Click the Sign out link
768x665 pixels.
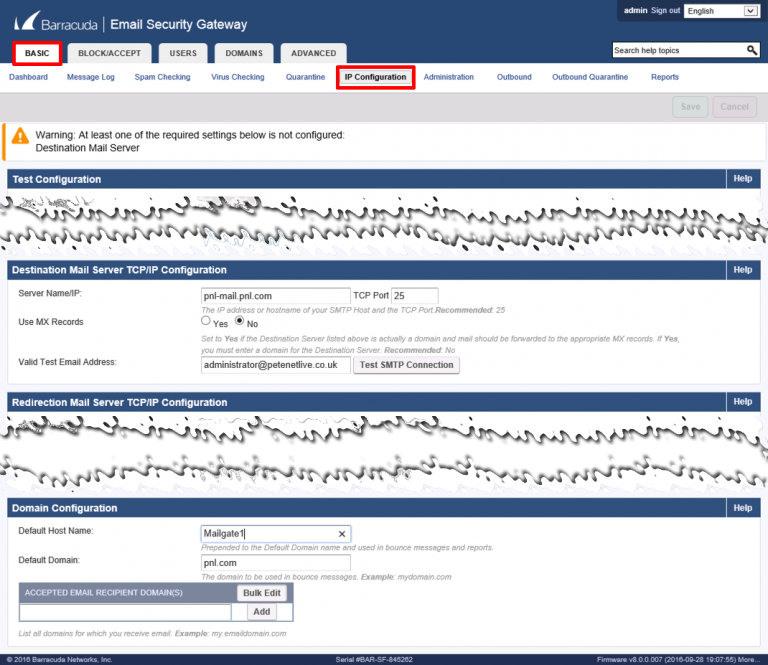click(x=665, y=10)
